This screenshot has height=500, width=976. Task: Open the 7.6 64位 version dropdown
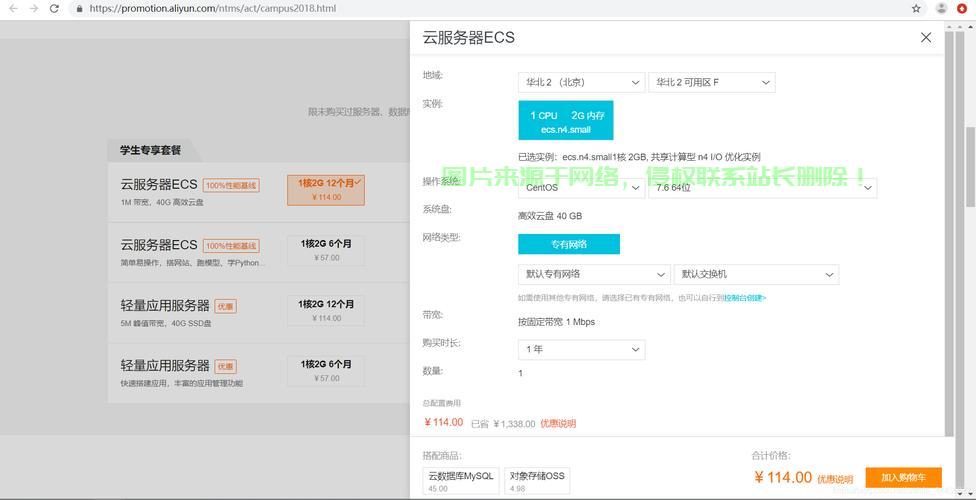[x=762, y=187]
